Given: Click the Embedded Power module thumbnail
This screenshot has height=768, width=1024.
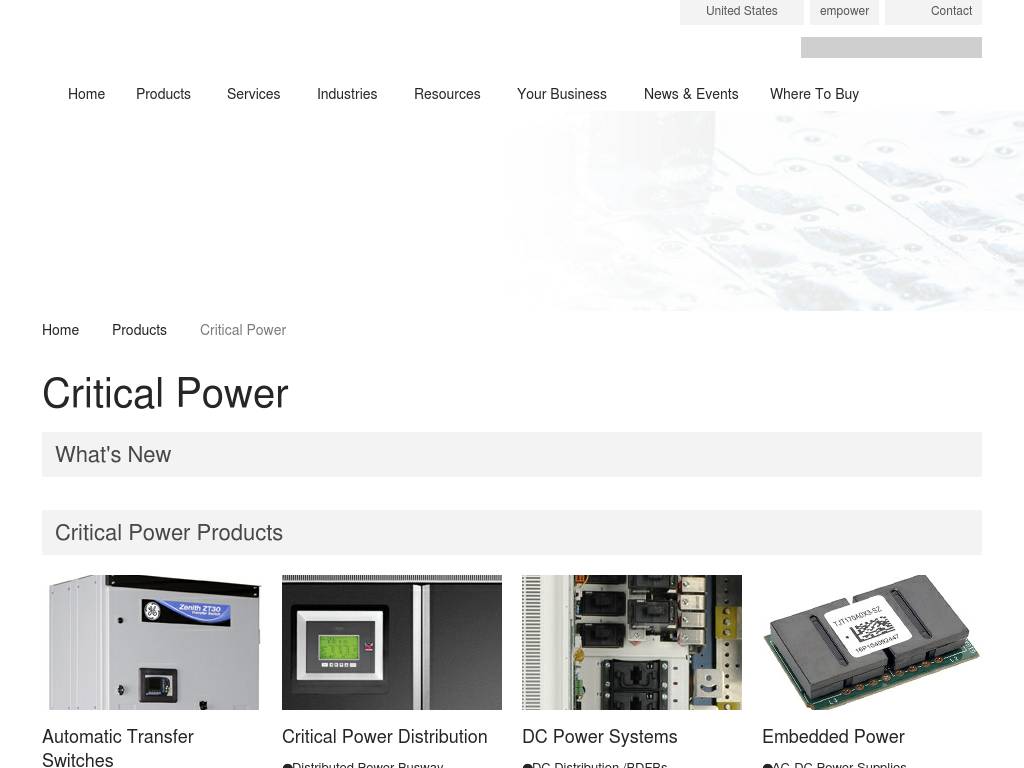Looking at the screenshot, I should [871, 642].
